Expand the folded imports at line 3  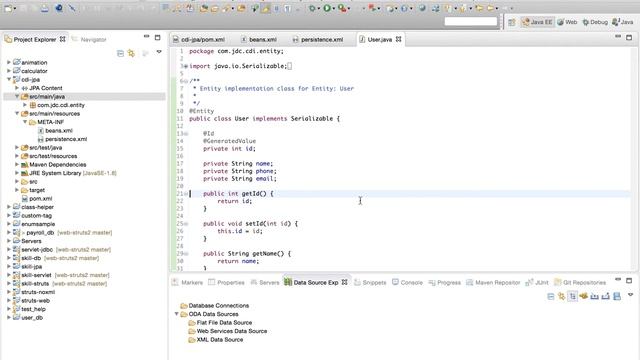click(186, 66)
